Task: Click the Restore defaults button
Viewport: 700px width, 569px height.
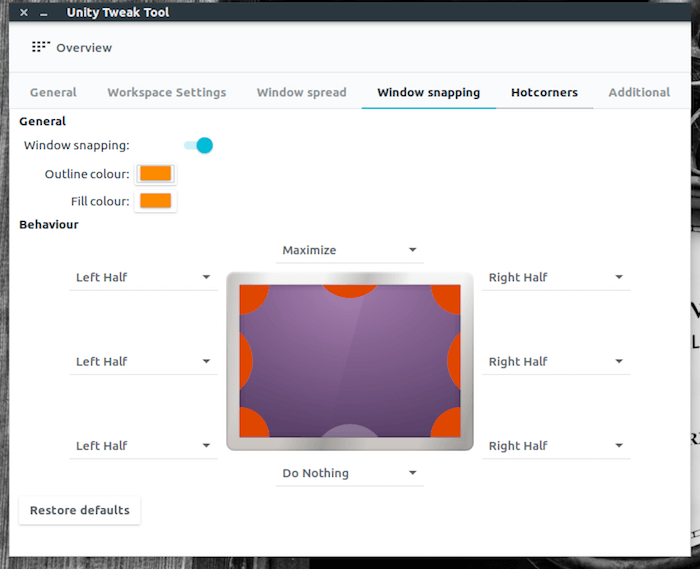Action: click(x=79, y=510)
